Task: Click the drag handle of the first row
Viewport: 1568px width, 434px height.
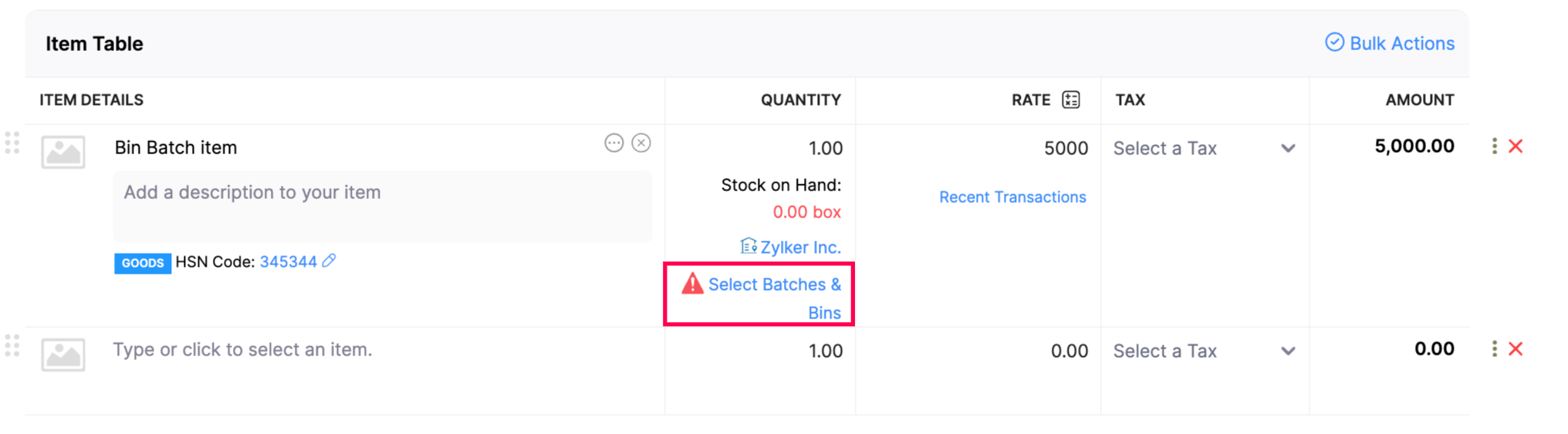Action: [12, 143]
